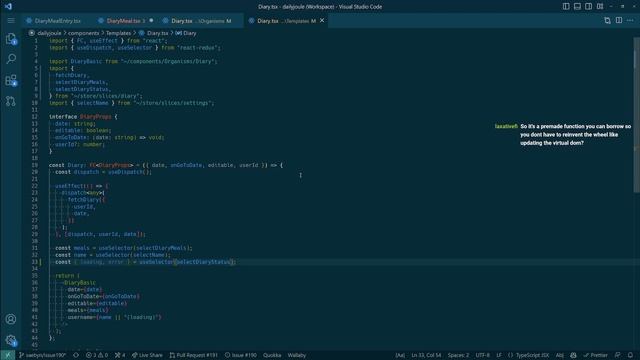This screenshot has width=640, height=360.
Task: Change UTF-8 file encoding
Action: click(x=482, y=355)
